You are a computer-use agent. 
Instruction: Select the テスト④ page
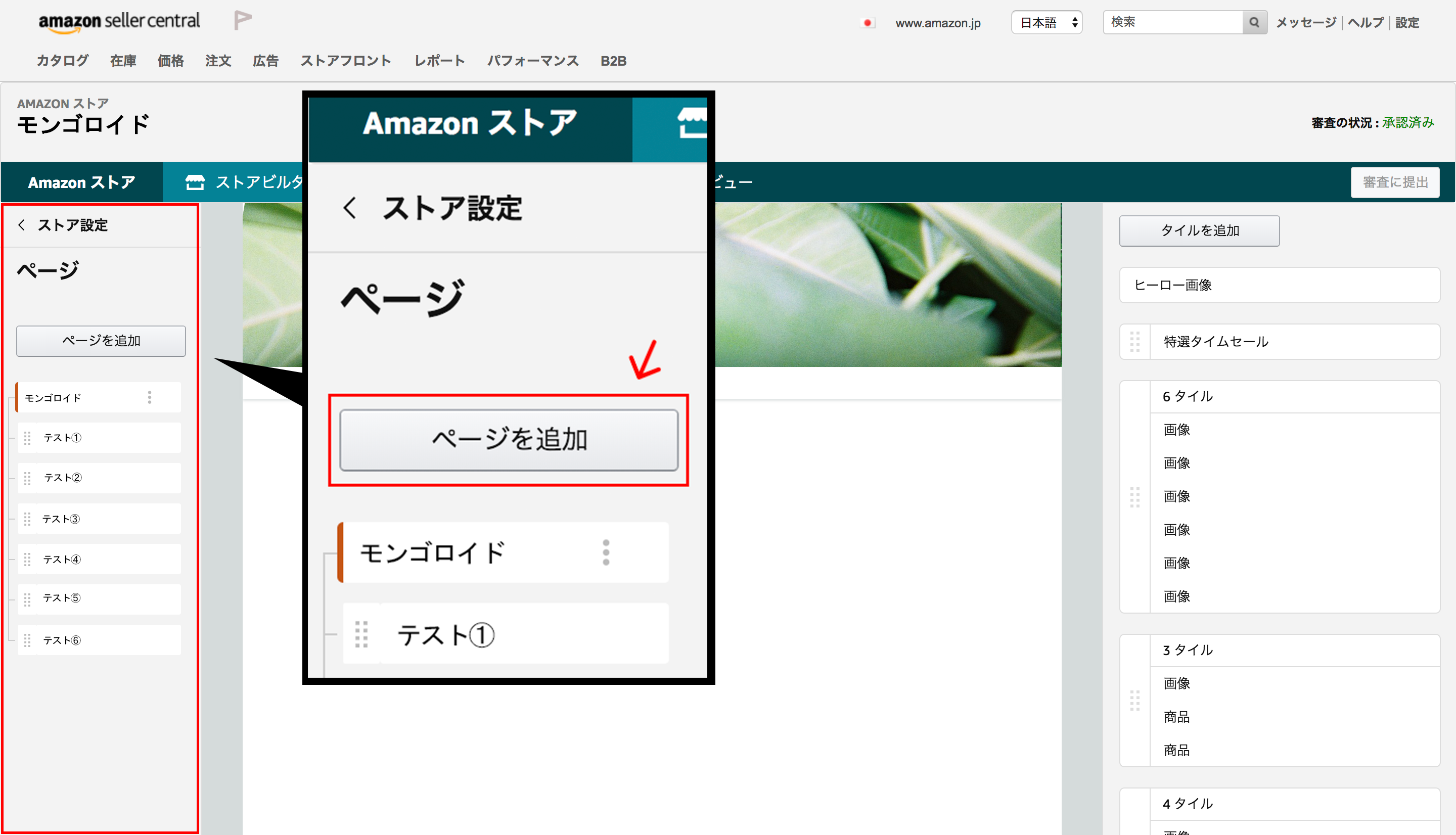pyautogui.click(x=100, y=559)
